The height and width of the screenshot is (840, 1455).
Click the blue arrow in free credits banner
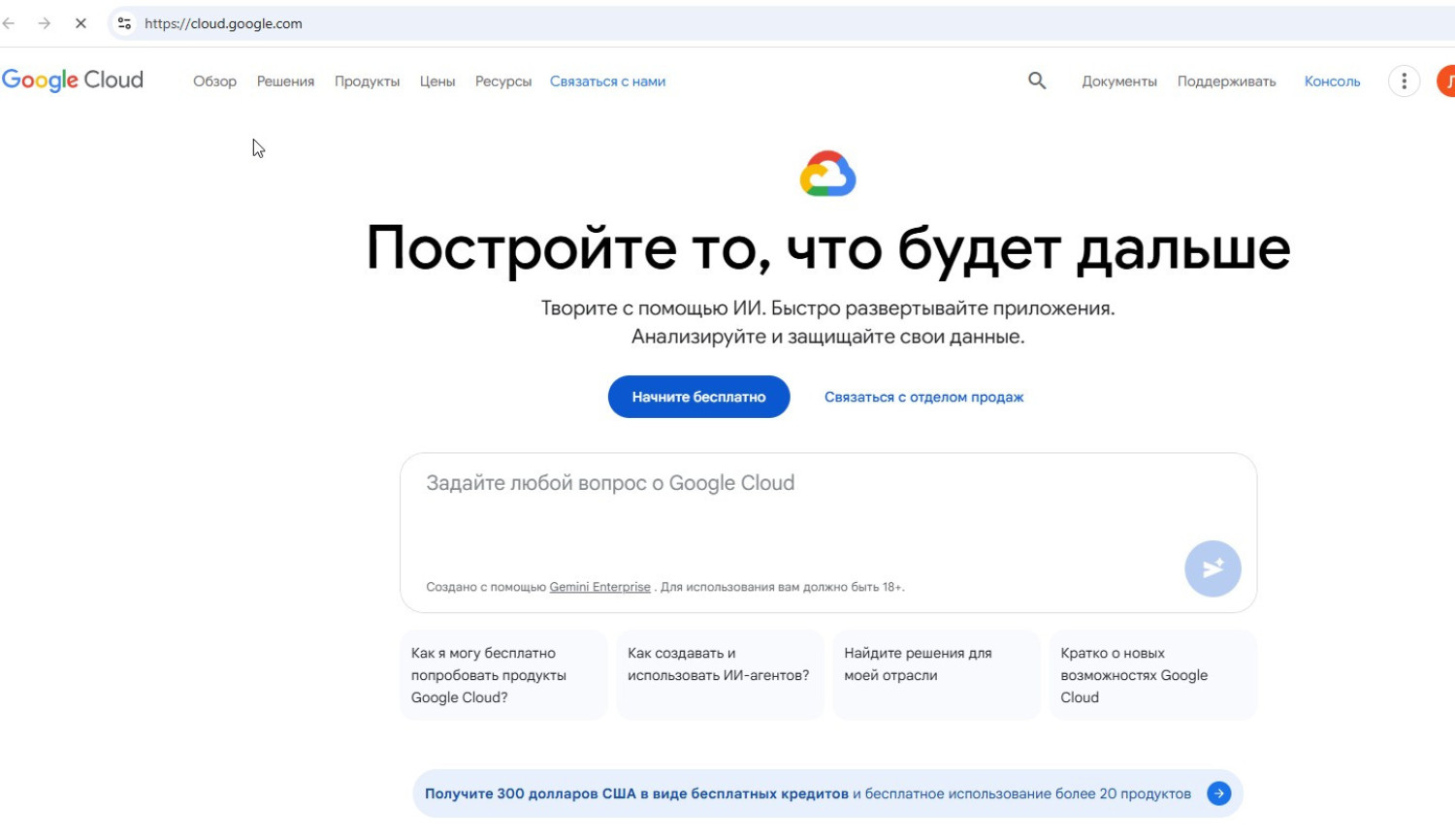[1218, 793]
